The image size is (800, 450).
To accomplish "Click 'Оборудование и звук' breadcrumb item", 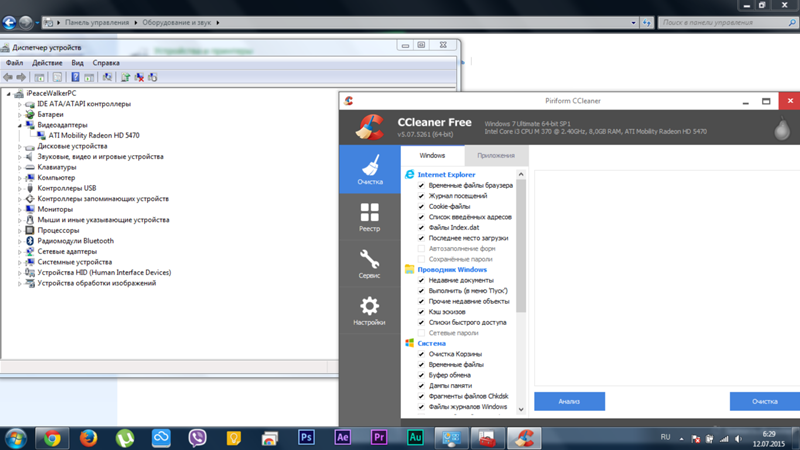I will (x=177, y=22).
